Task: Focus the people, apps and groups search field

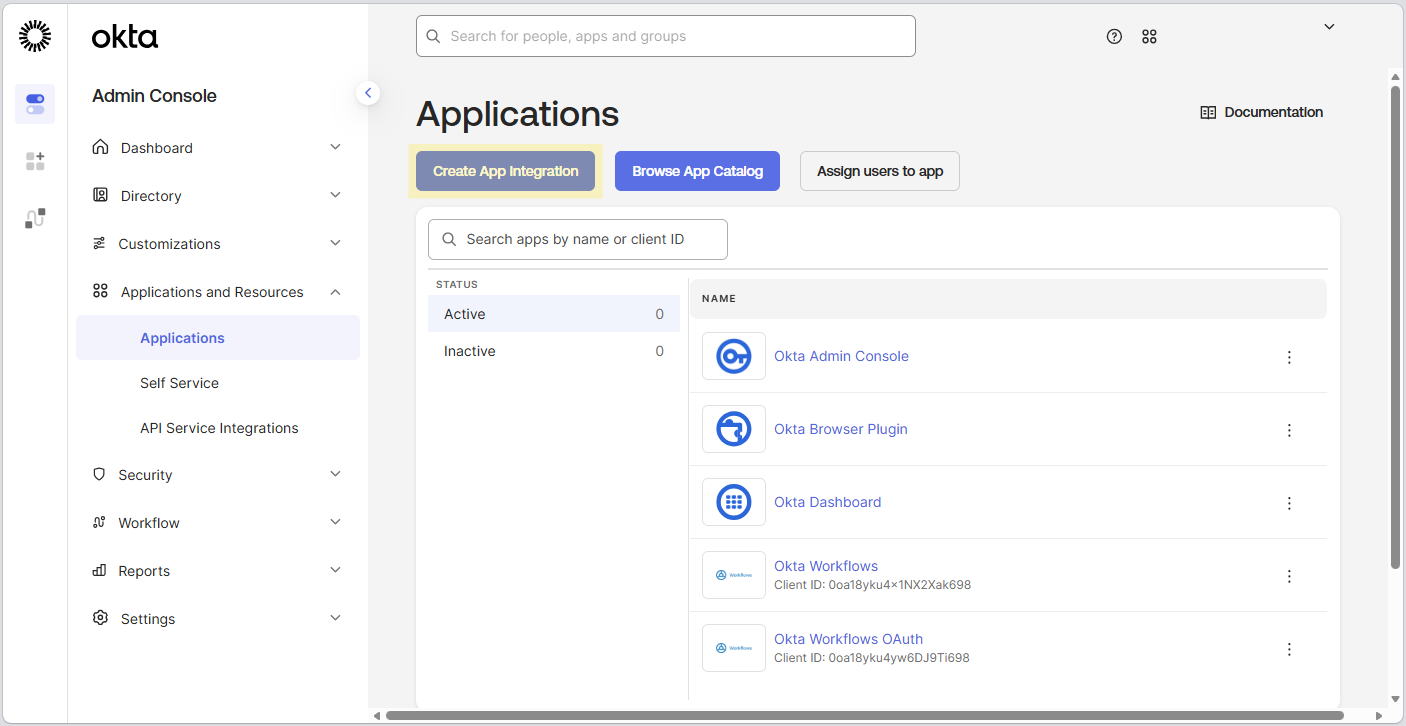Action: point(666,36)
